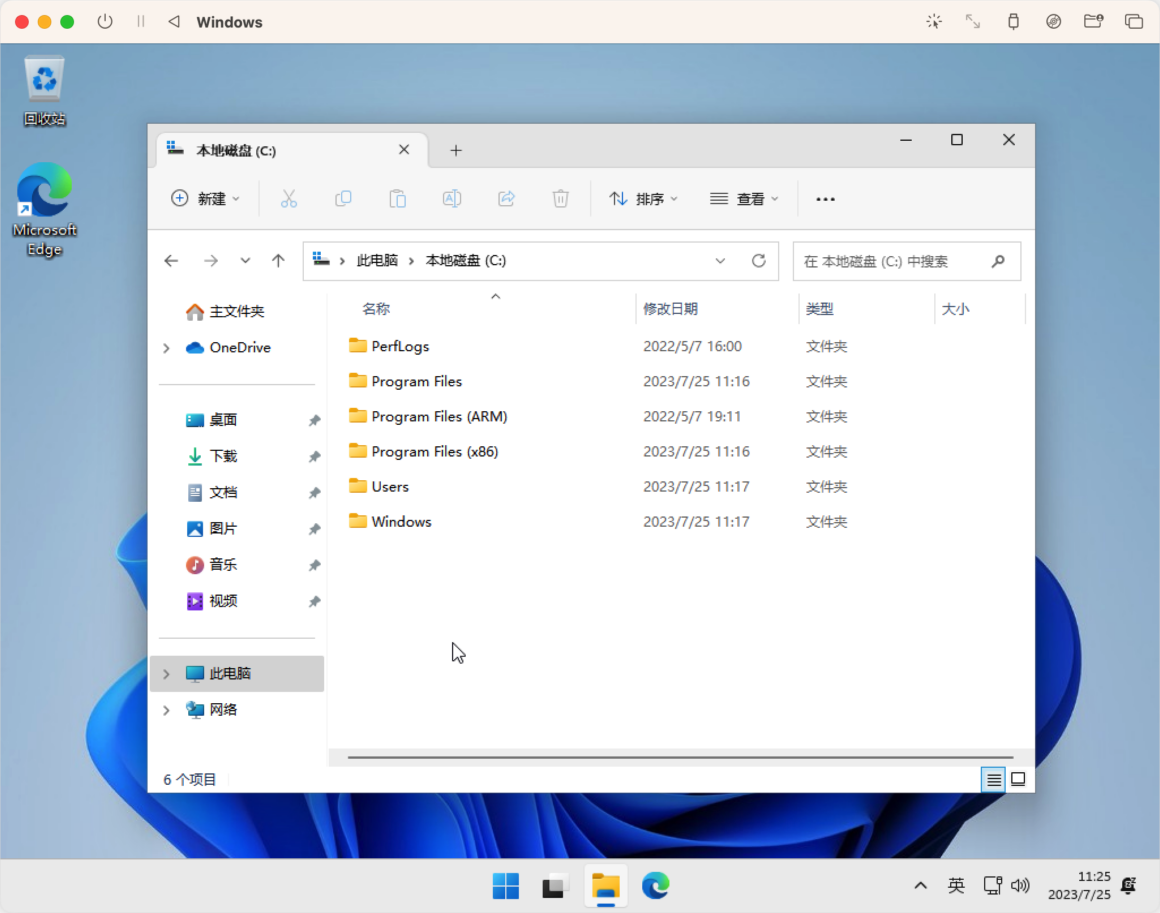Open the notification bell icon
This screenshot has width=1160, height=913.
[1129, 886]
